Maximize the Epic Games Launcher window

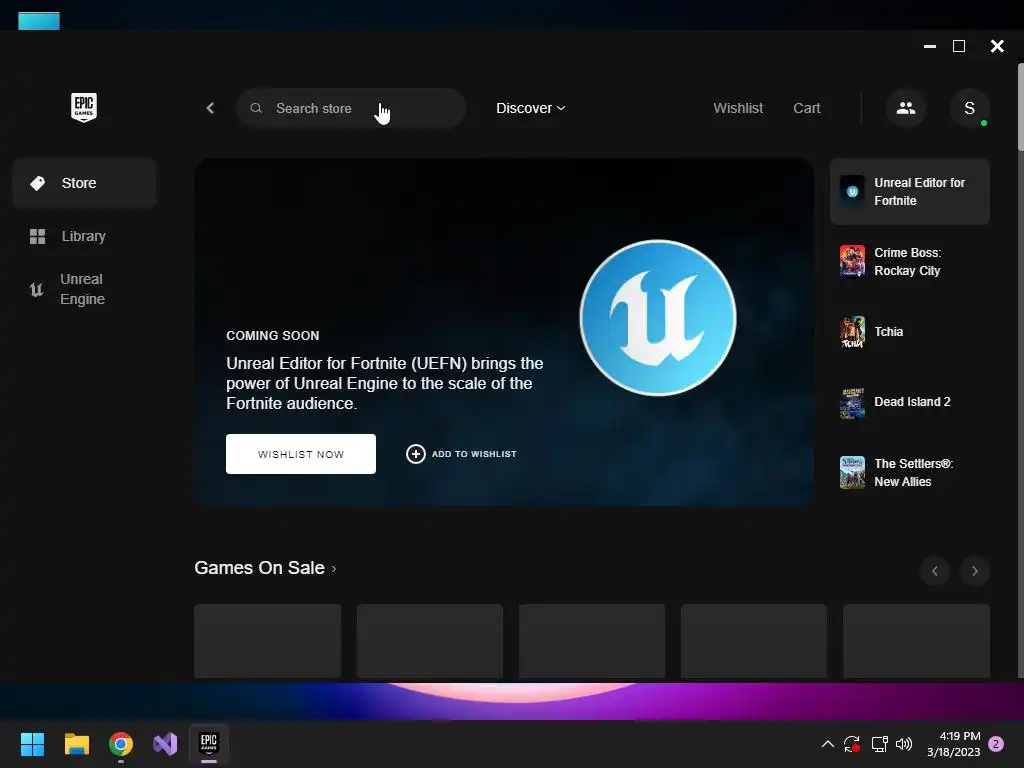[959, 46]
